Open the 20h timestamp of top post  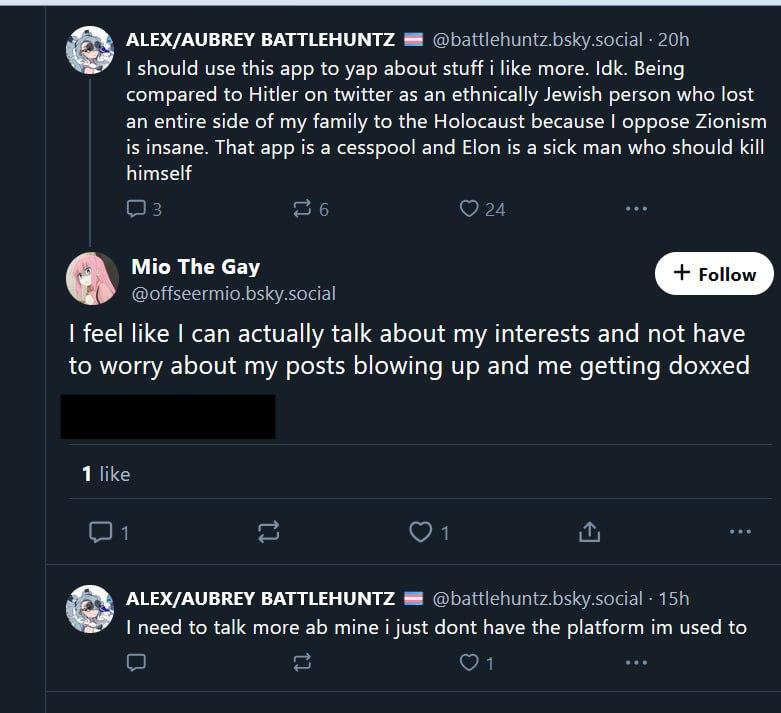(673, 40)
